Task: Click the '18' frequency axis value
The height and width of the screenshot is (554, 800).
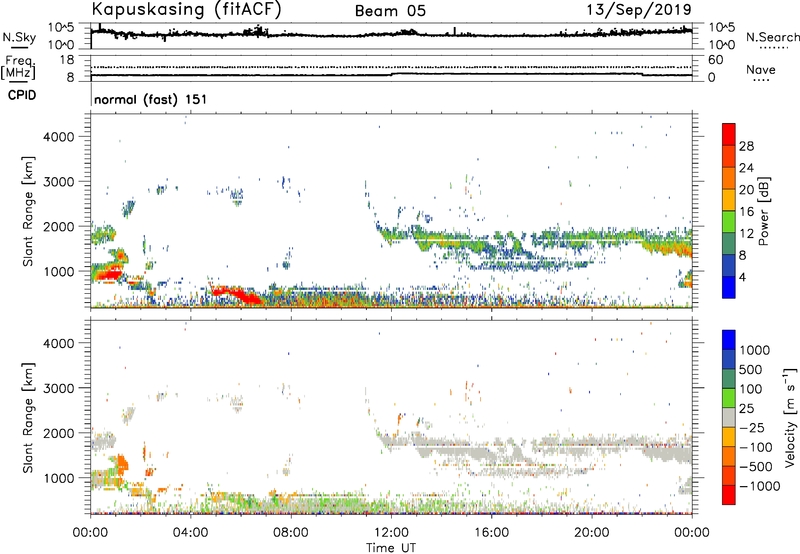Action: 67,60
